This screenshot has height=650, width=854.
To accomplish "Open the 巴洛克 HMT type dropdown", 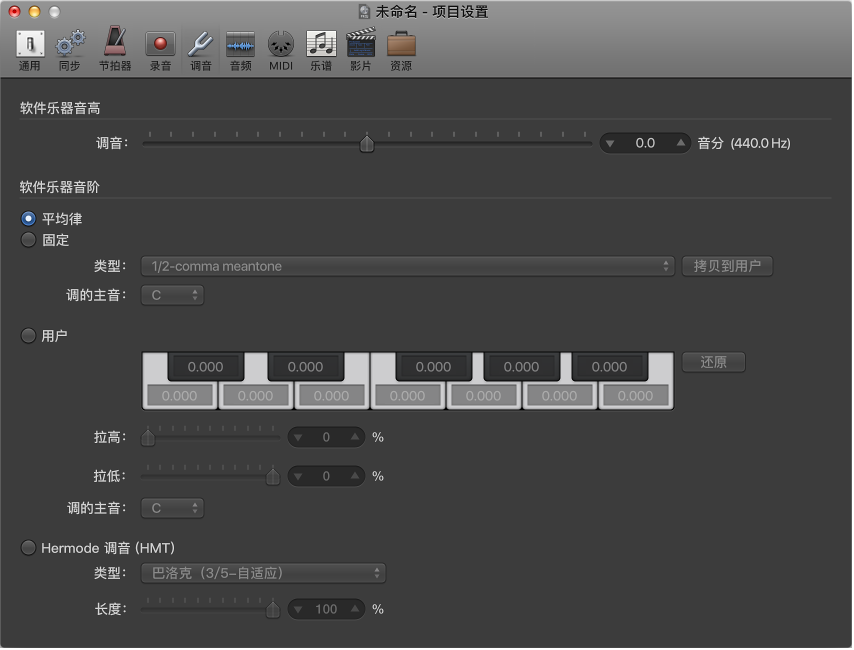I will point(260,574).
